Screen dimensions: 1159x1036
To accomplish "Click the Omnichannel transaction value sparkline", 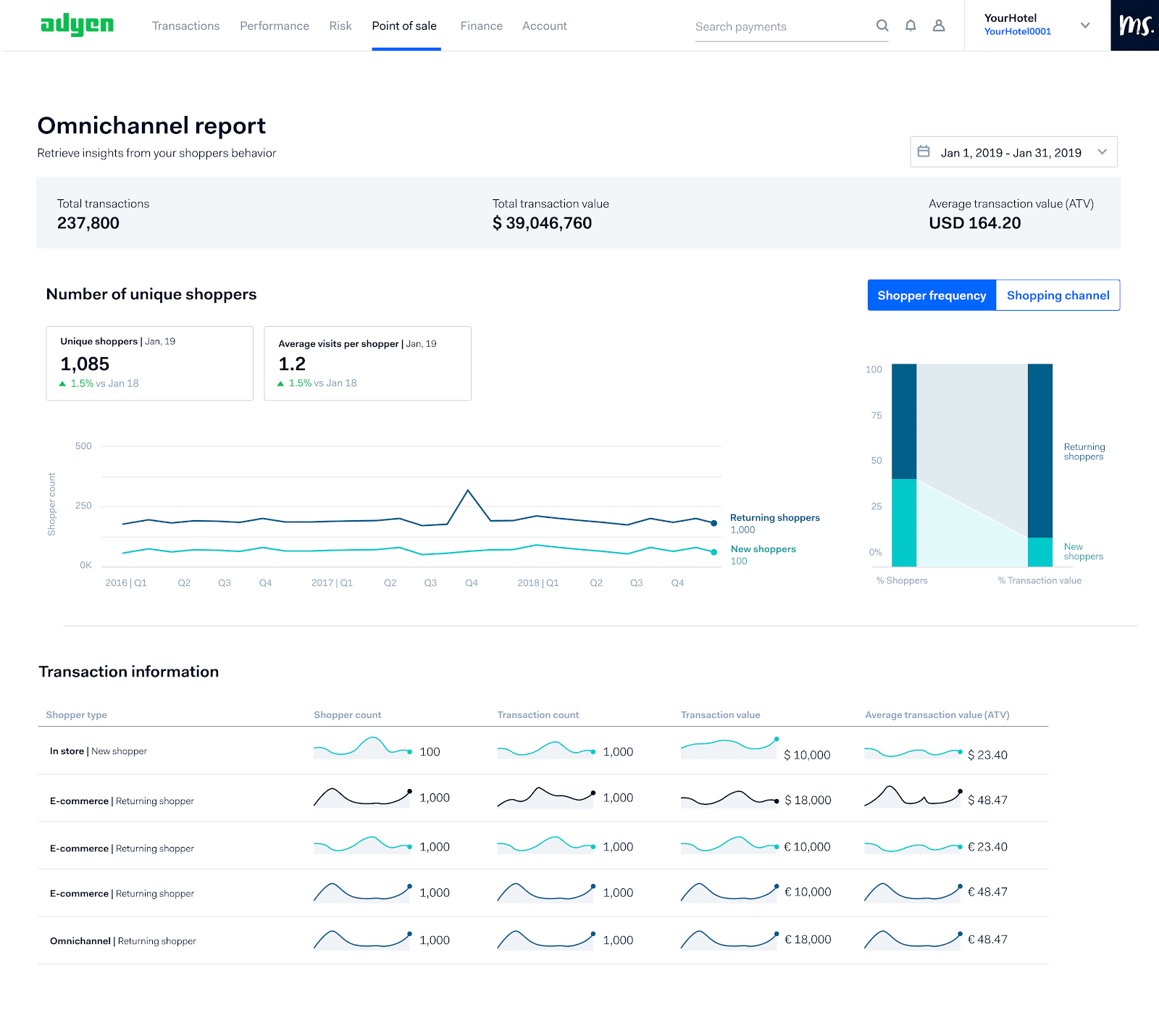I will (729, 940).
